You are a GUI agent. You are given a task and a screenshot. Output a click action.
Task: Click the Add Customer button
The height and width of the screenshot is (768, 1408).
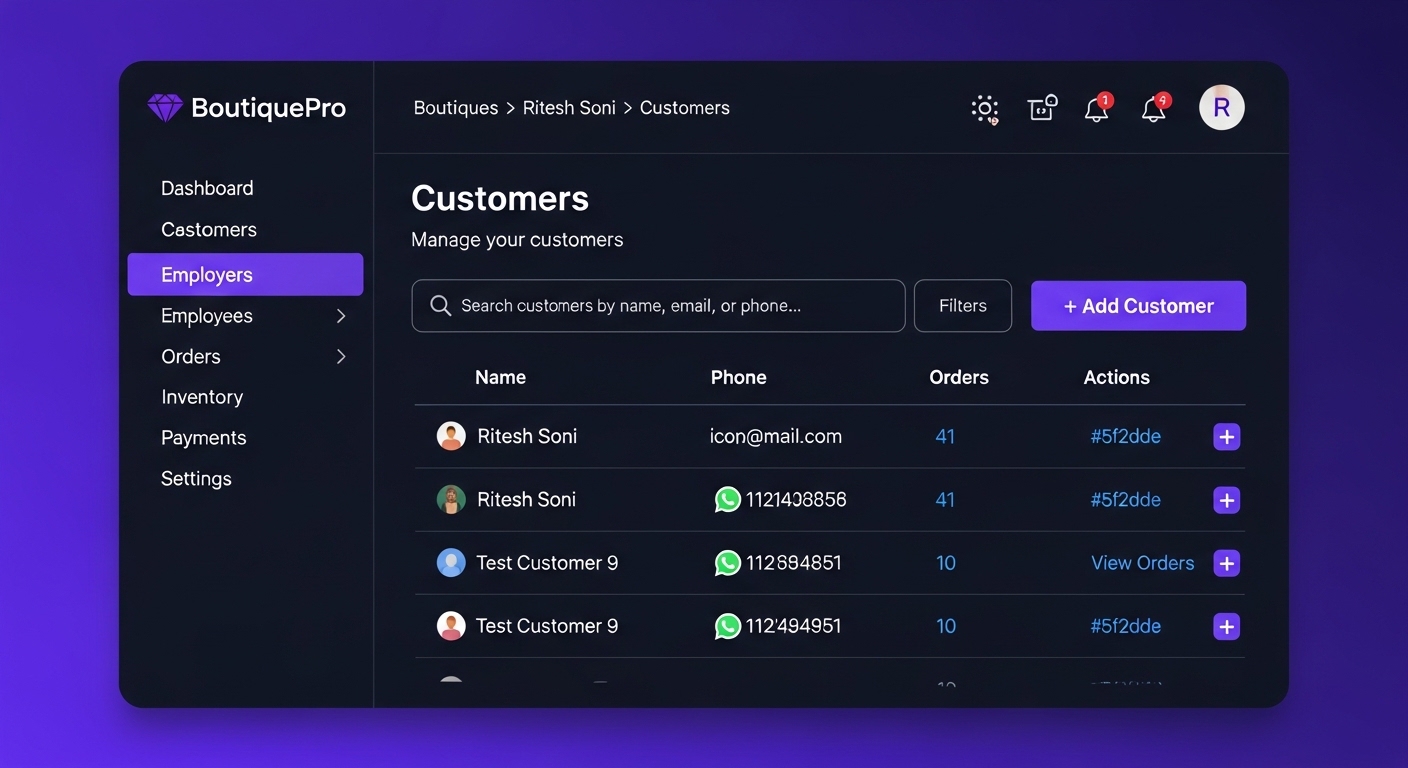pos(1138,306)
